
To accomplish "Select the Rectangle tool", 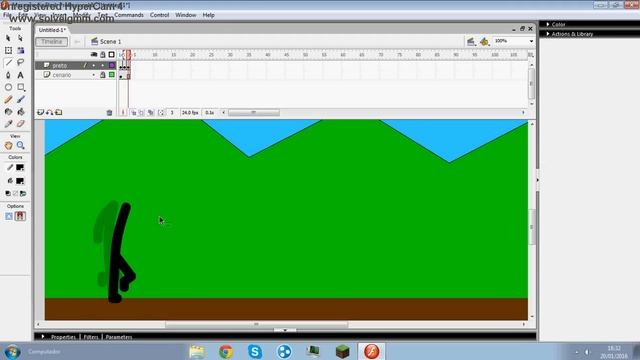I will coord(20,87).
